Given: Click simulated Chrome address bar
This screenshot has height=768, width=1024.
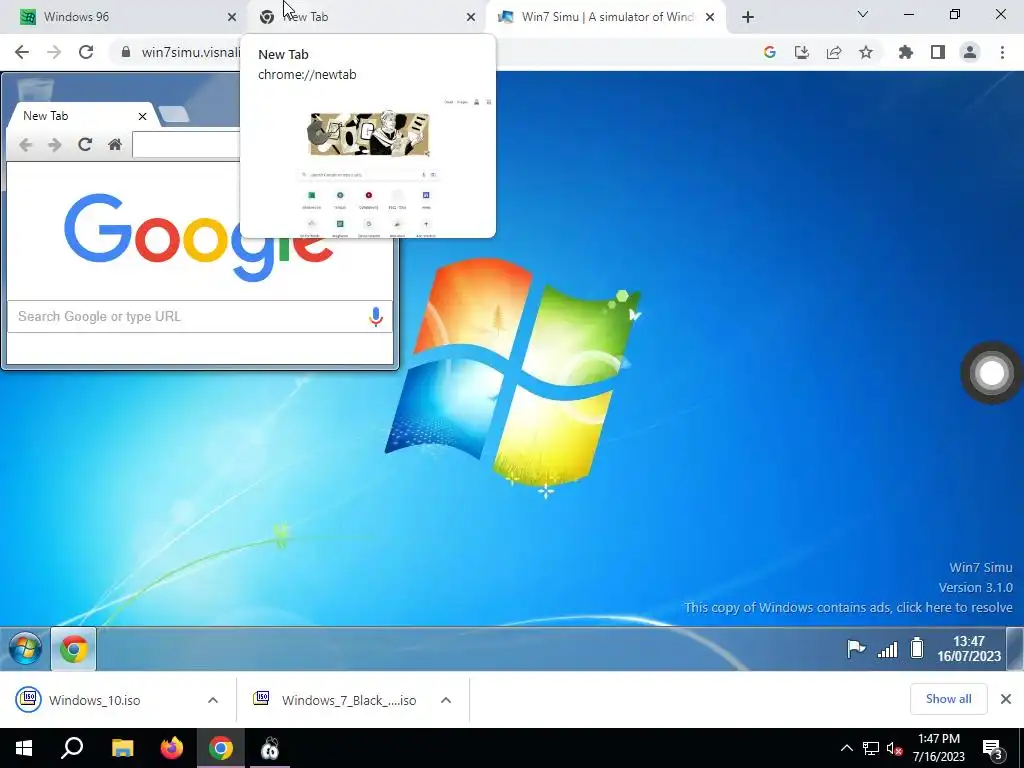Looking at the screenshot, I should [186, 144].
